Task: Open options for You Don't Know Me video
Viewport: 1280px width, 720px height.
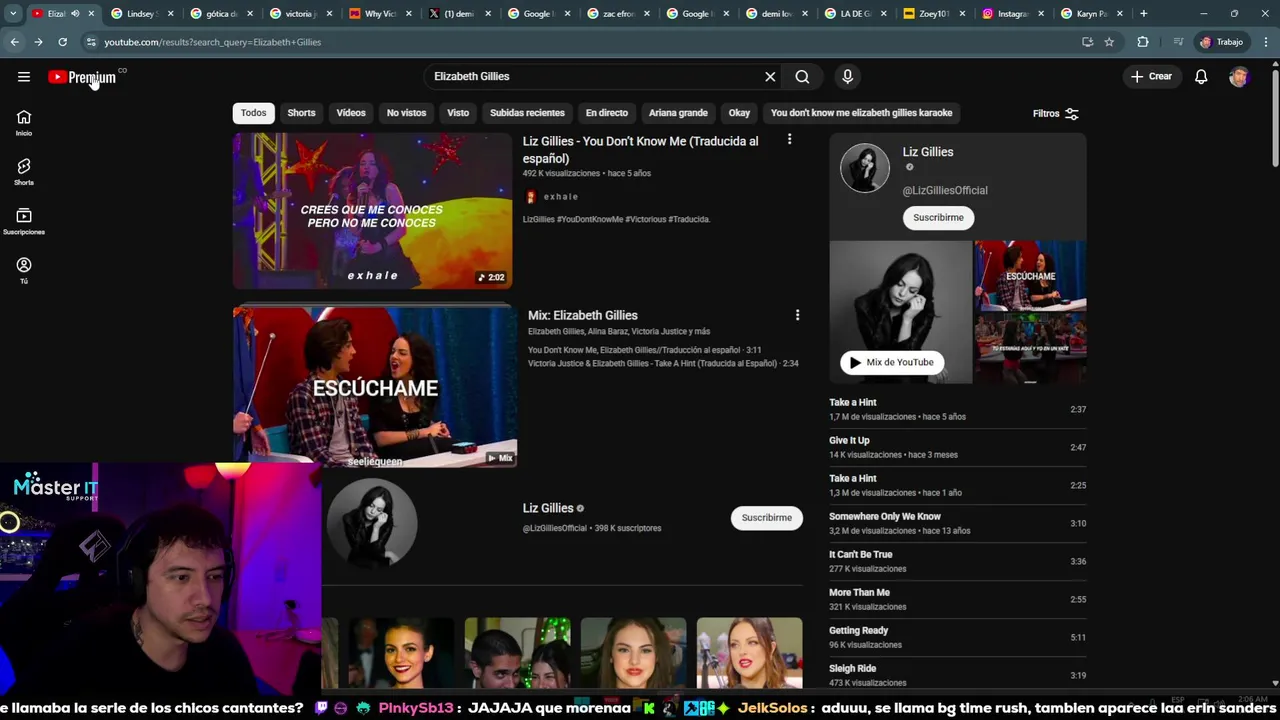Action: tap(789, 140)
